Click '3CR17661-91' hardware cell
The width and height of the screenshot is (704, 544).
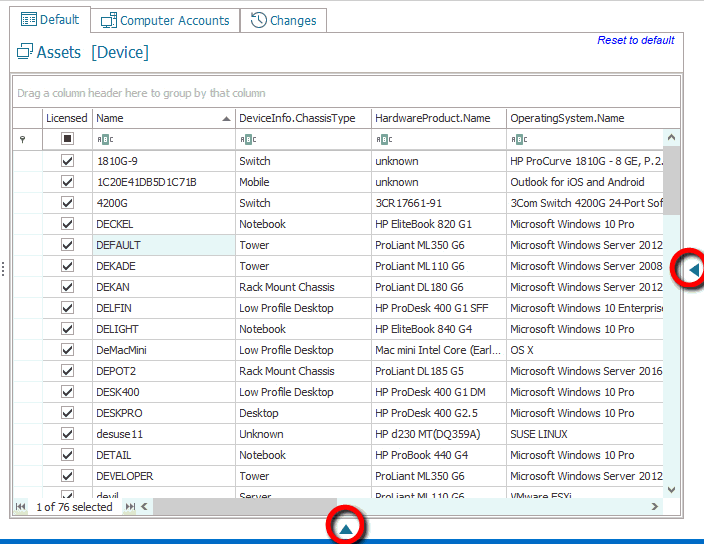coord(439,203)
